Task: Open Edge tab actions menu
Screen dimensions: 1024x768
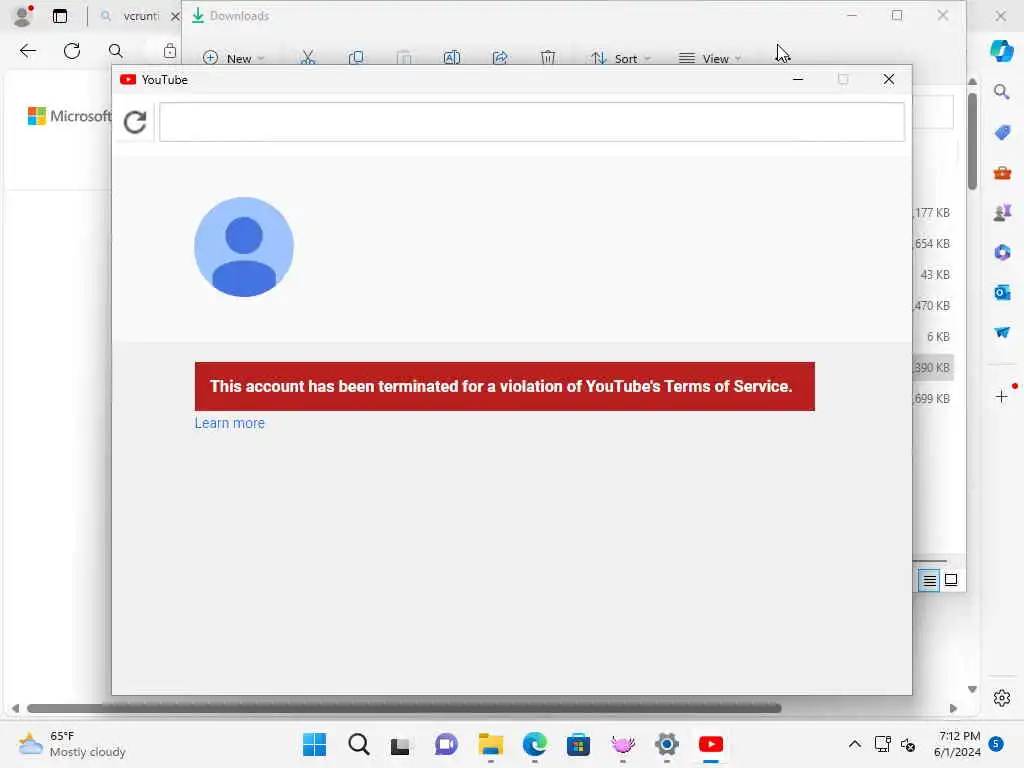Action: (60, 16)
